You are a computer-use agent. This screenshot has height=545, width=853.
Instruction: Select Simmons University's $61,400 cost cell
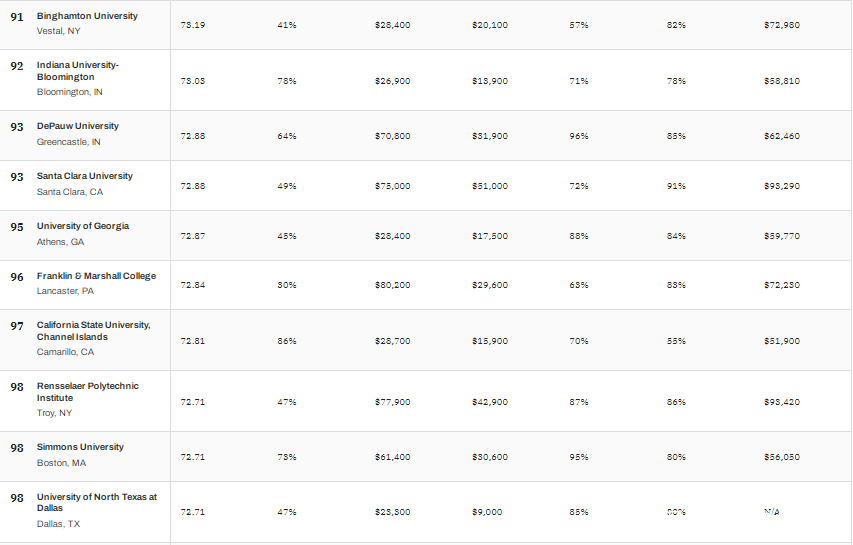(392, 457)
